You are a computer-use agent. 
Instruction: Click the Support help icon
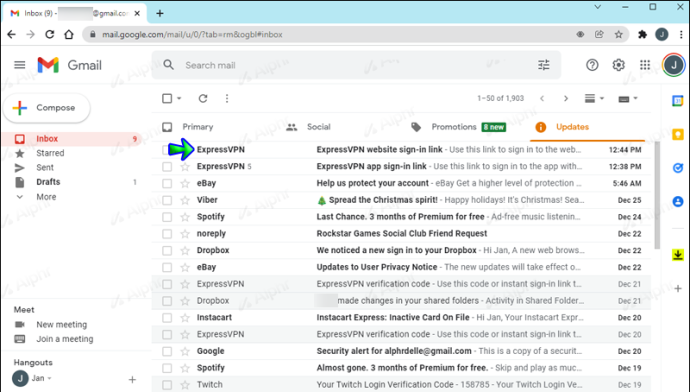(592, 65)
